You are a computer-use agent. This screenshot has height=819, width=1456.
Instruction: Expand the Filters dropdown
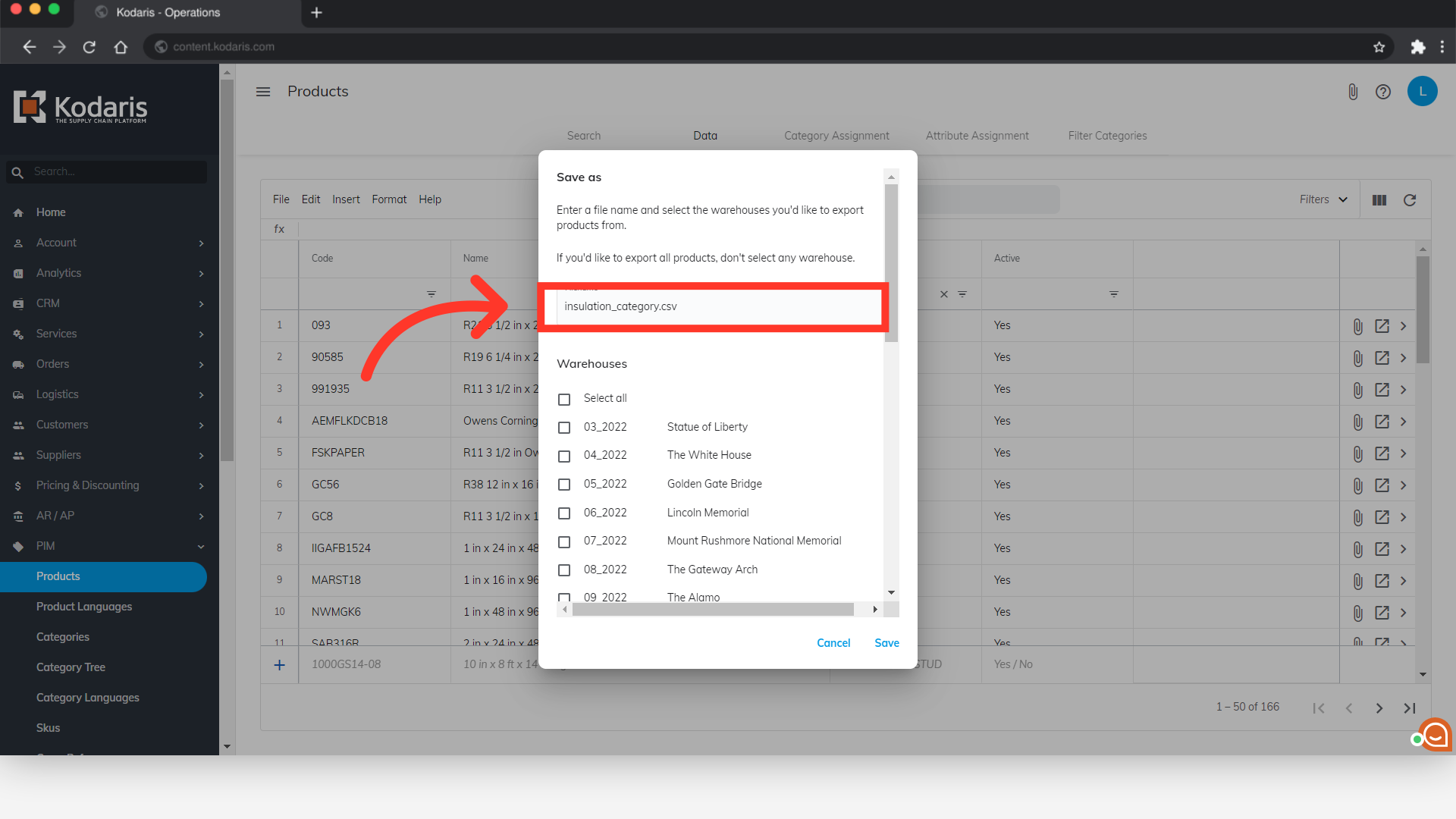click(x=1323, y=199)
